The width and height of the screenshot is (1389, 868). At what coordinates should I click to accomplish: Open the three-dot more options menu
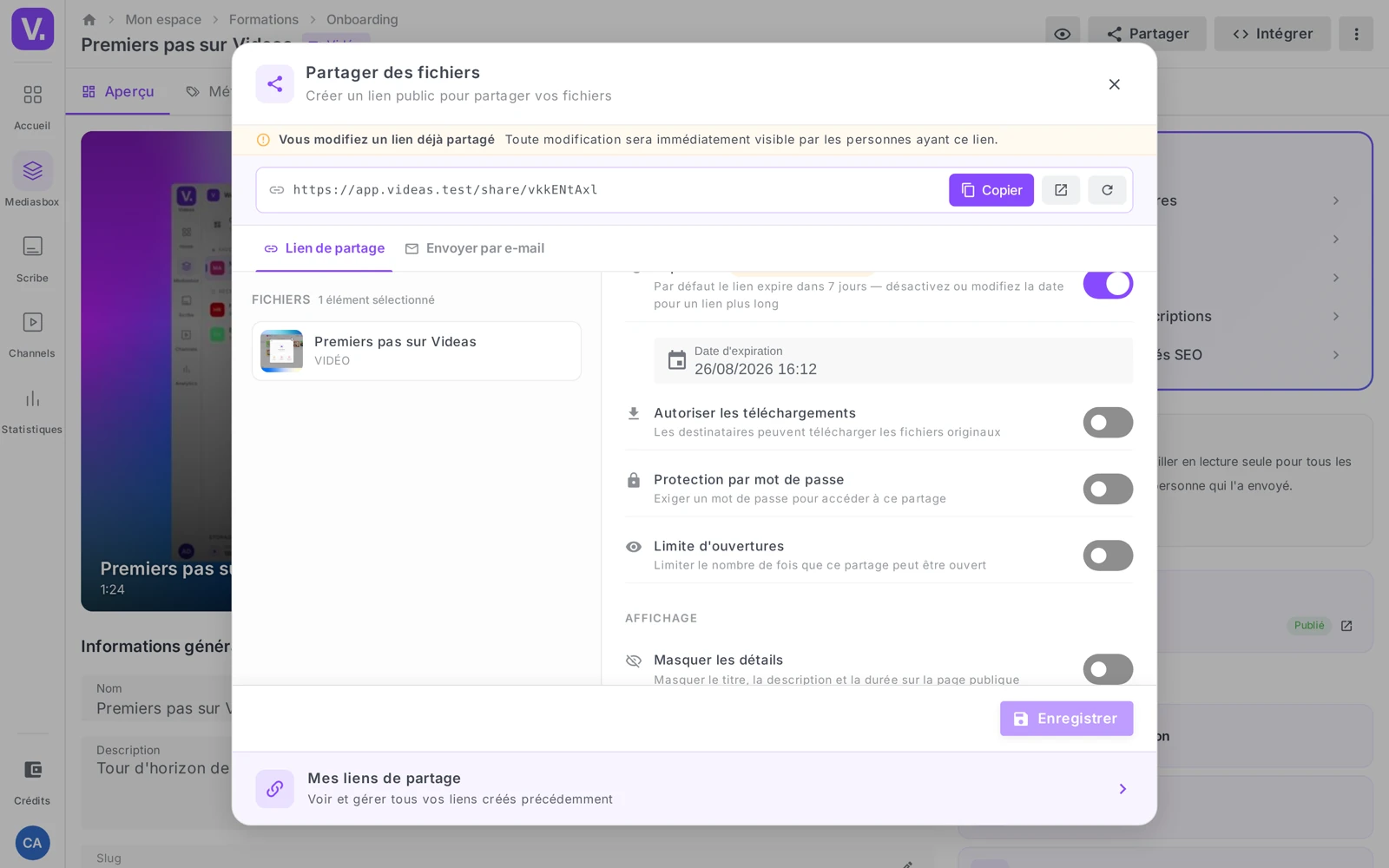click(x=1356, y=34)
